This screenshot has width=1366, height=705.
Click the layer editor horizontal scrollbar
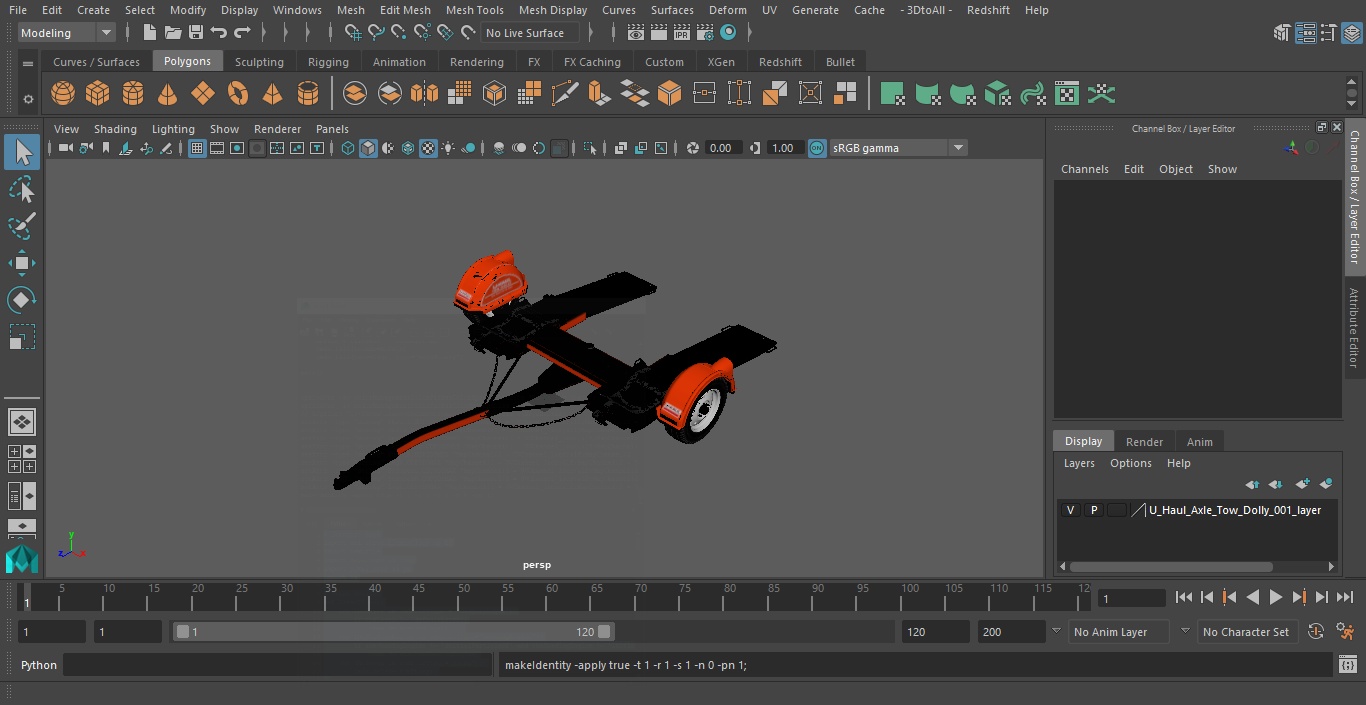point(1171,566)
